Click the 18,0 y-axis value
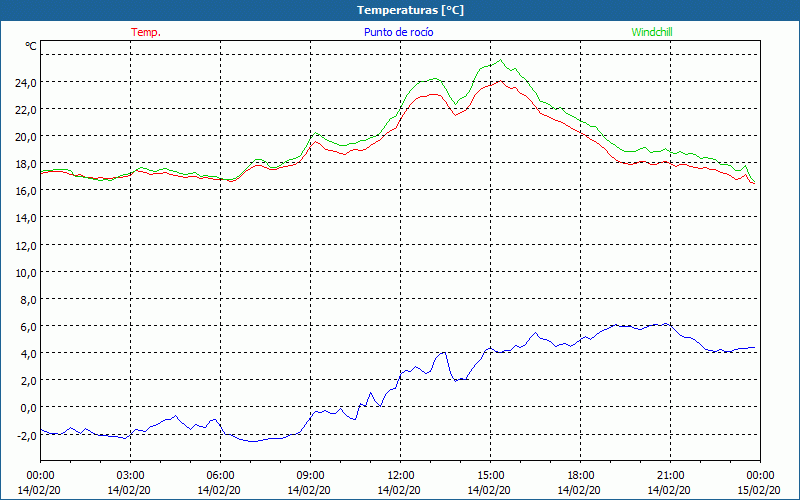 [26, 164]
